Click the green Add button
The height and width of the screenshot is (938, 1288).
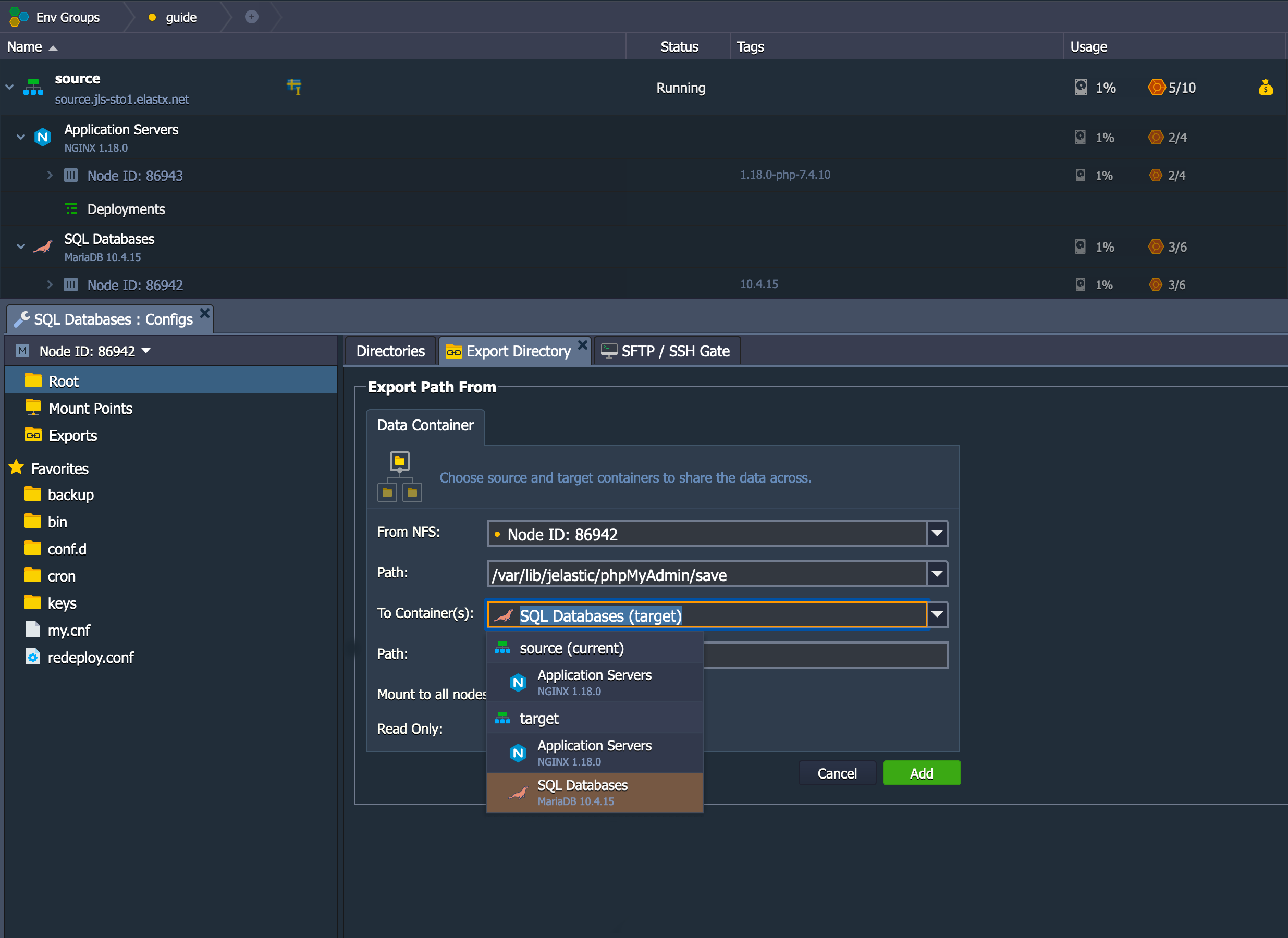(x=921, y=773)
